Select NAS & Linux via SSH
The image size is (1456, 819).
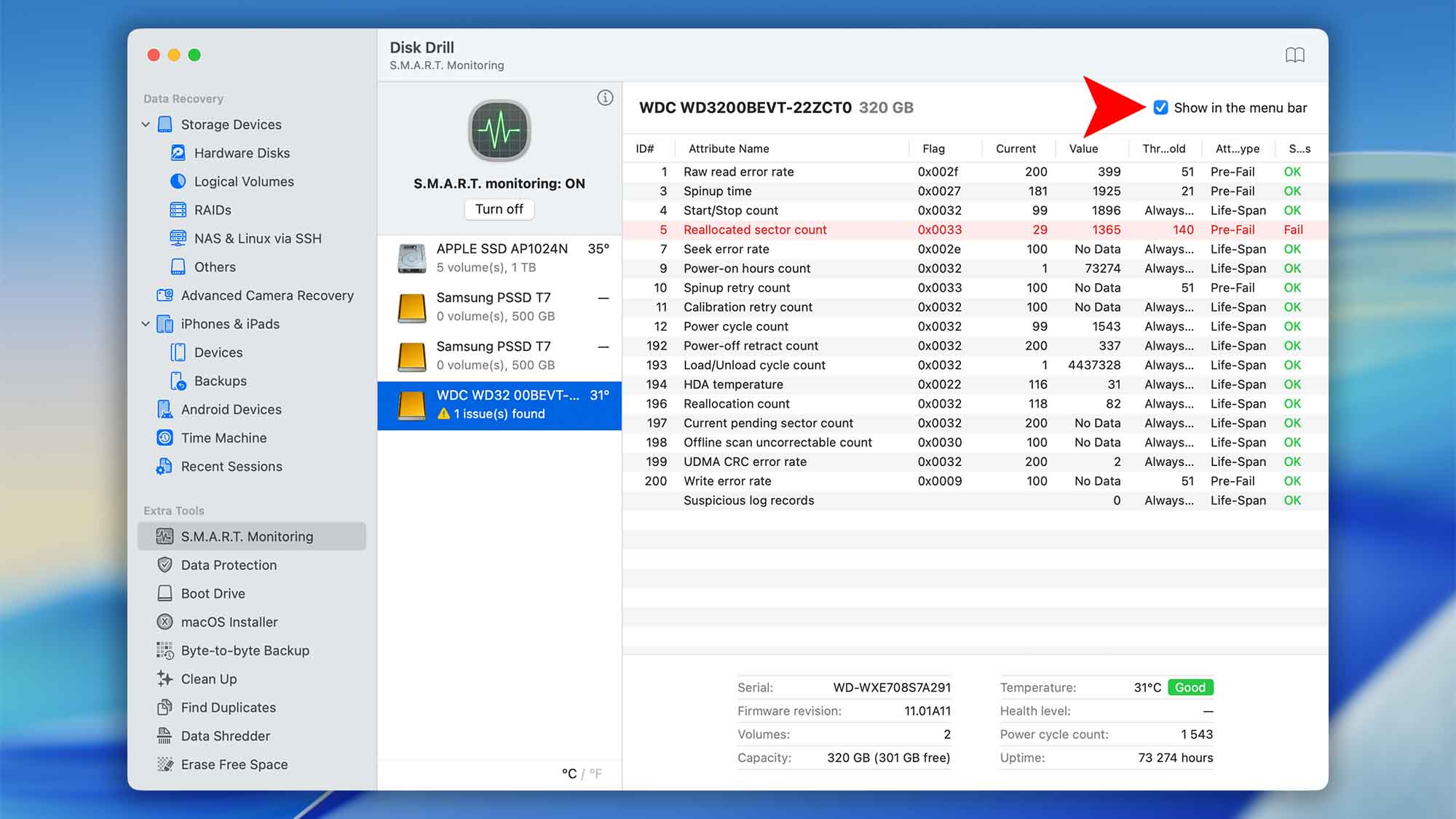[258, 238]
